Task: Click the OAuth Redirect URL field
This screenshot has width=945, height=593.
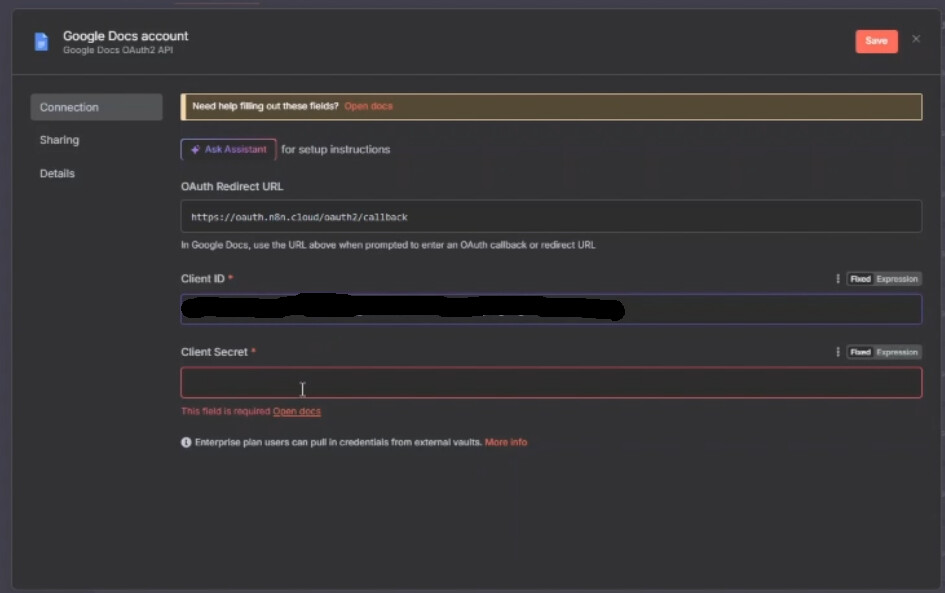Action: tap(551, 216)
